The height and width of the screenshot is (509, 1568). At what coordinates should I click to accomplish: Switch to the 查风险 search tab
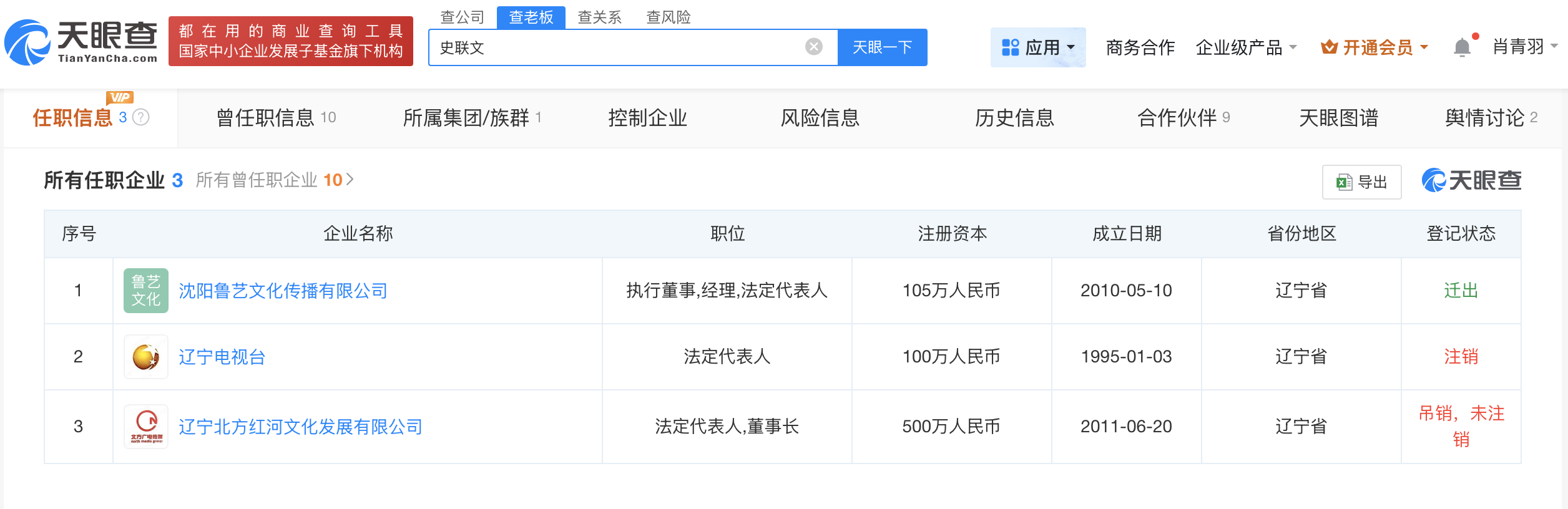668,17
